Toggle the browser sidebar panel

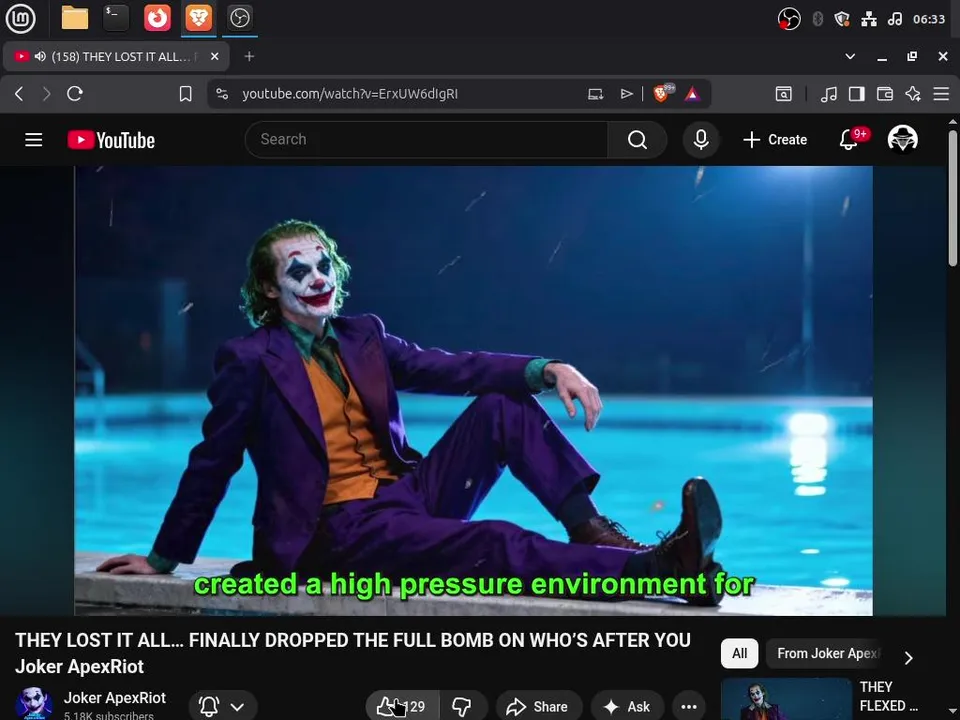click(x=857, y=94)
